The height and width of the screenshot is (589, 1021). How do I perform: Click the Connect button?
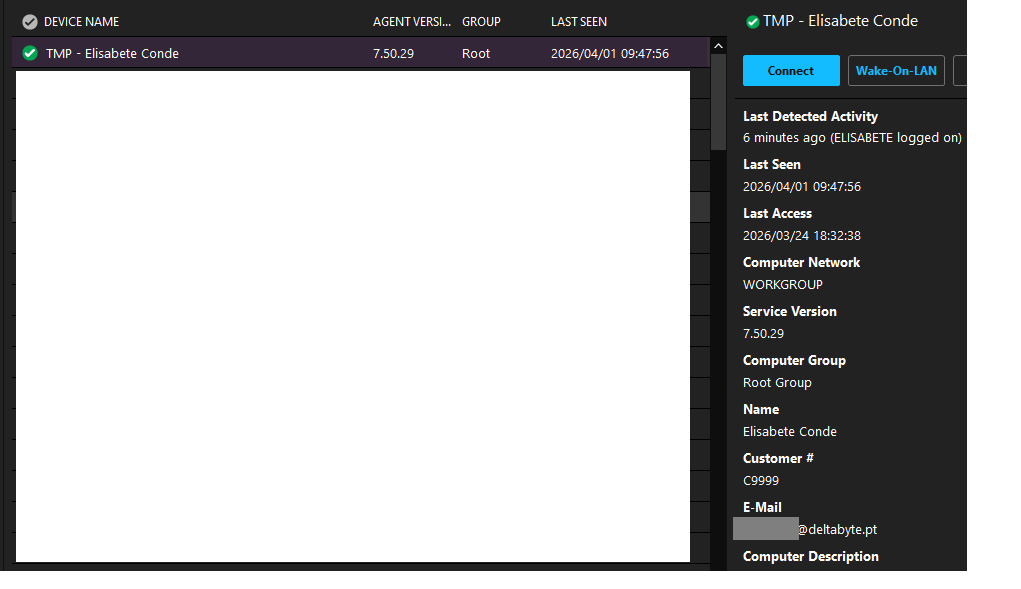point(791,70)
